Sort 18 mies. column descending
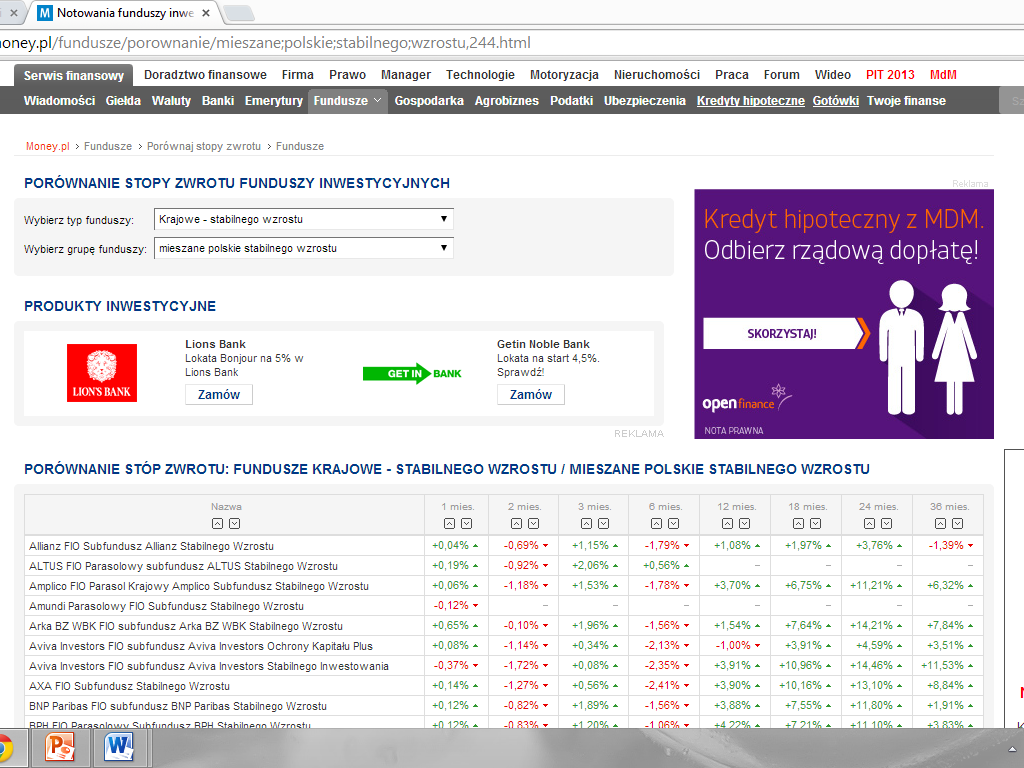Viewport: 1024px width, 768px height. coord(815,523)
